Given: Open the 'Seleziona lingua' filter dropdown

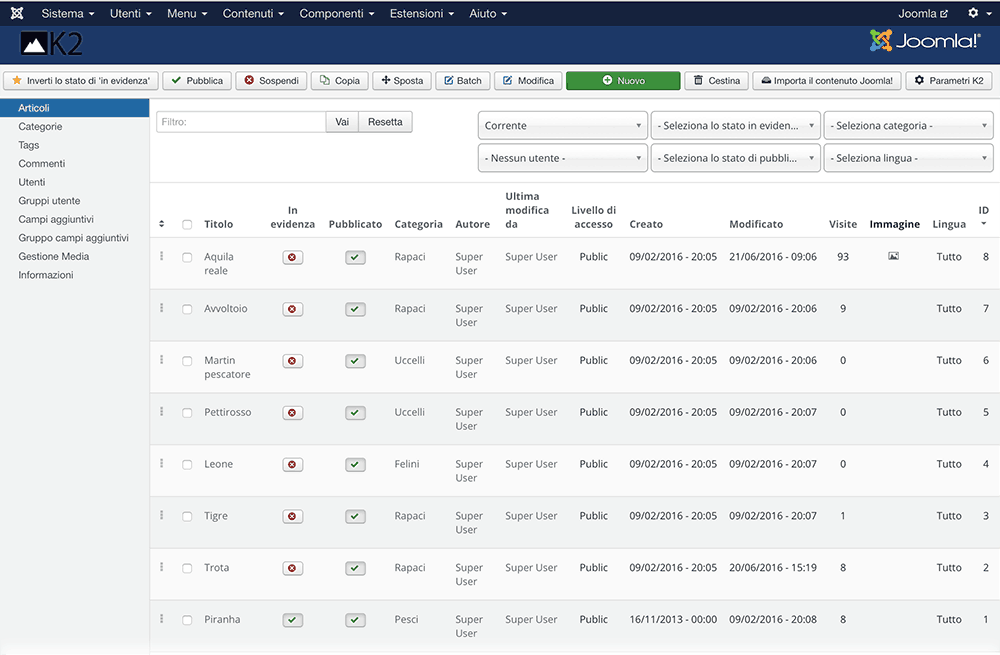Looking at the screenshot, I should pos(908,158).
